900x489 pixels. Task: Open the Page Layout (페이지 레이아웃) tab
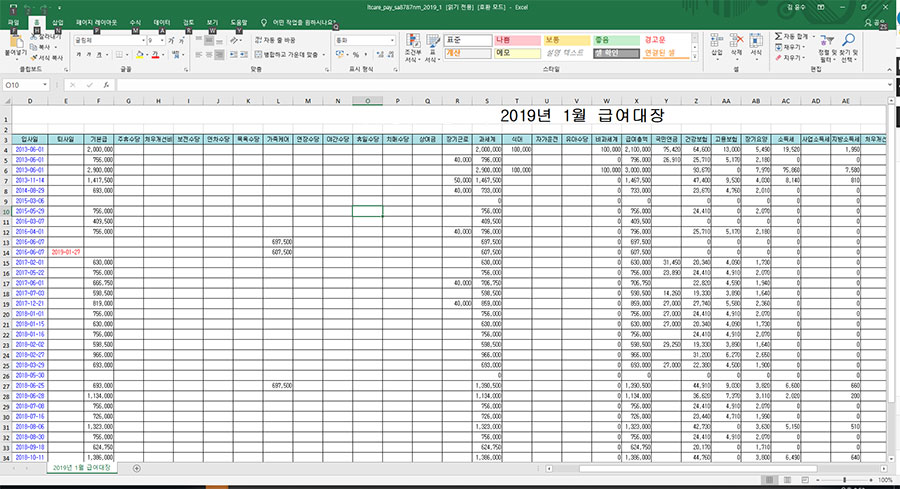click(96, 21)
